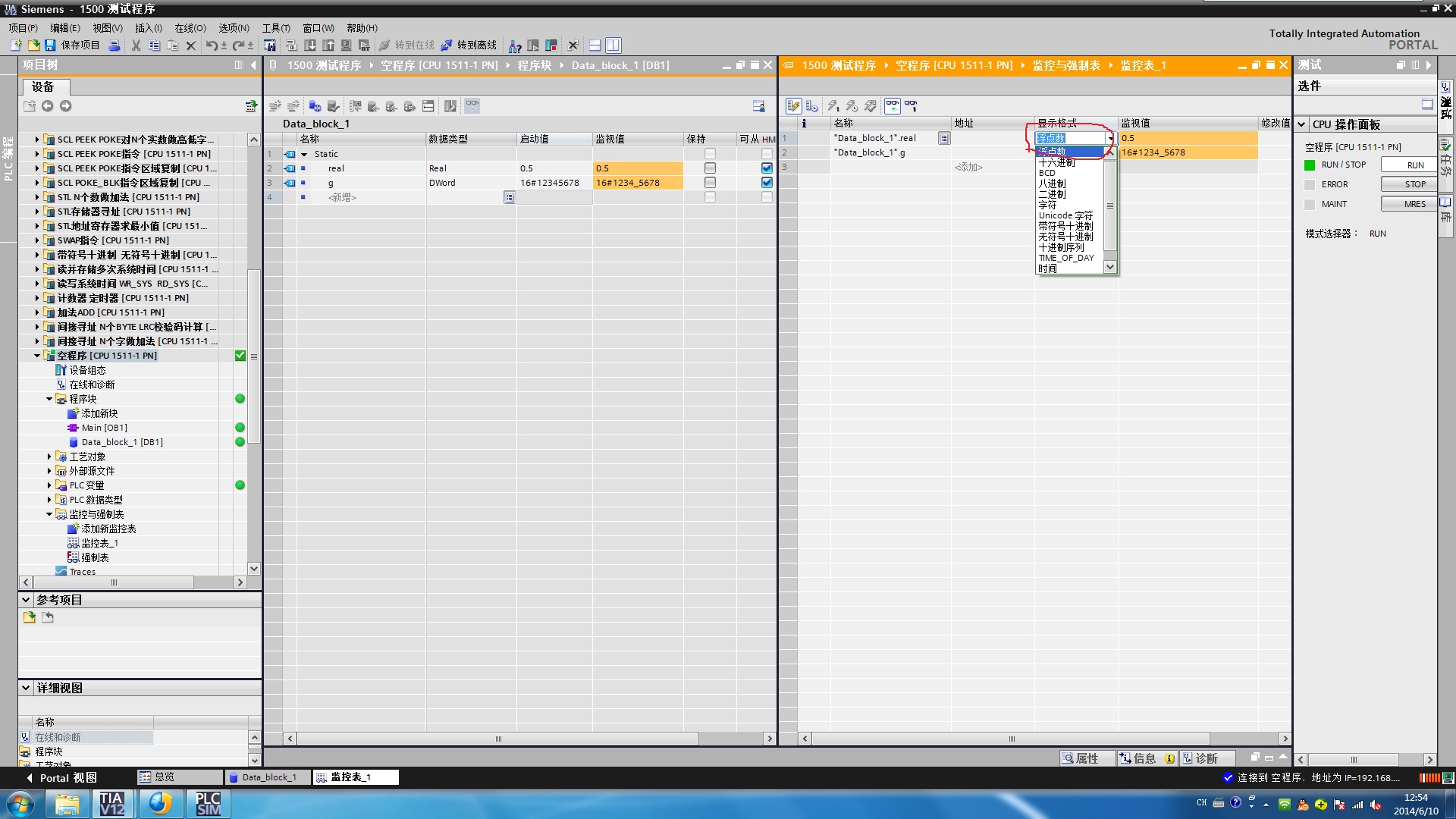
Task: Select 十六进制 in display format dropdown
Action: [1057, 162]
